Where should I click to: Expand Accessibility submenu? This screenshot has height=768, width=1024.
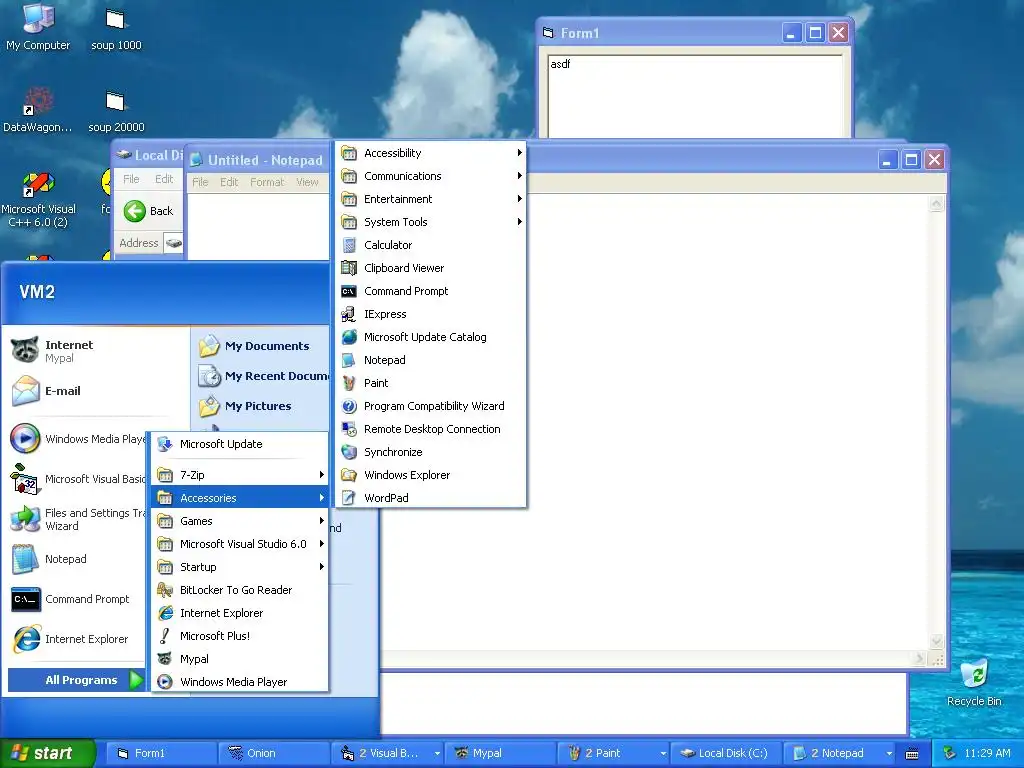point(431,153)
